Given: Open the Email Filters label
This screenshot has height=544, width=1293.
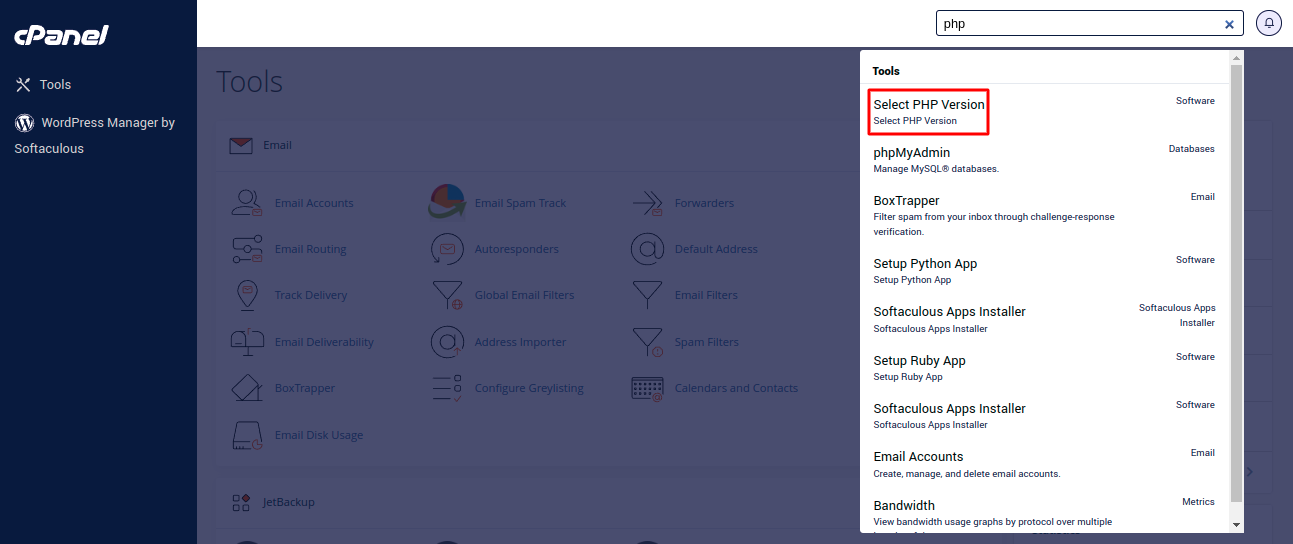Looking at the screenshot, I should 706,295.
